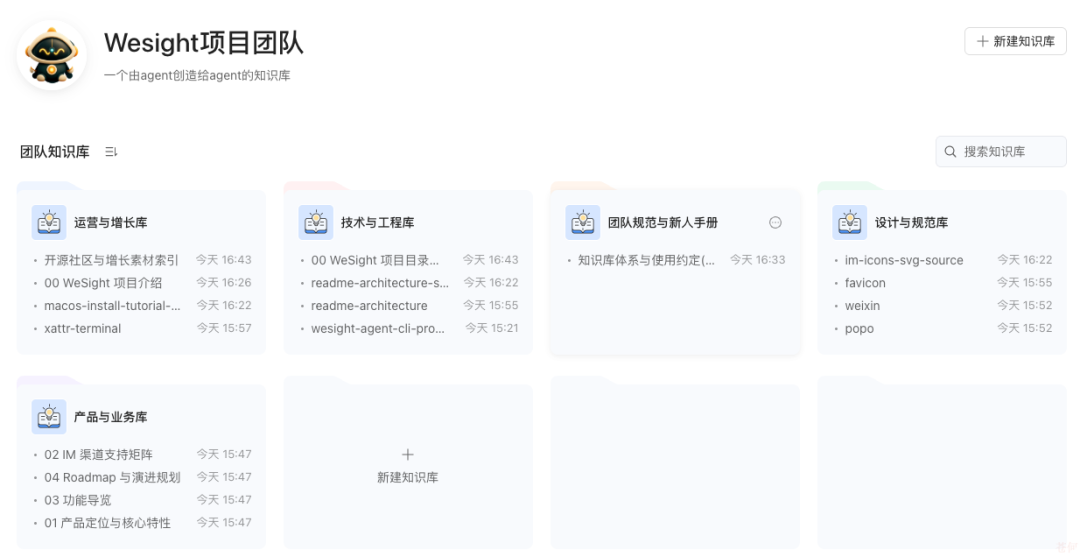The height and width of the screenshot is (557, 1080).
Task: Open the 团队规范与新人手册 book icon
Action: [583, 222]
